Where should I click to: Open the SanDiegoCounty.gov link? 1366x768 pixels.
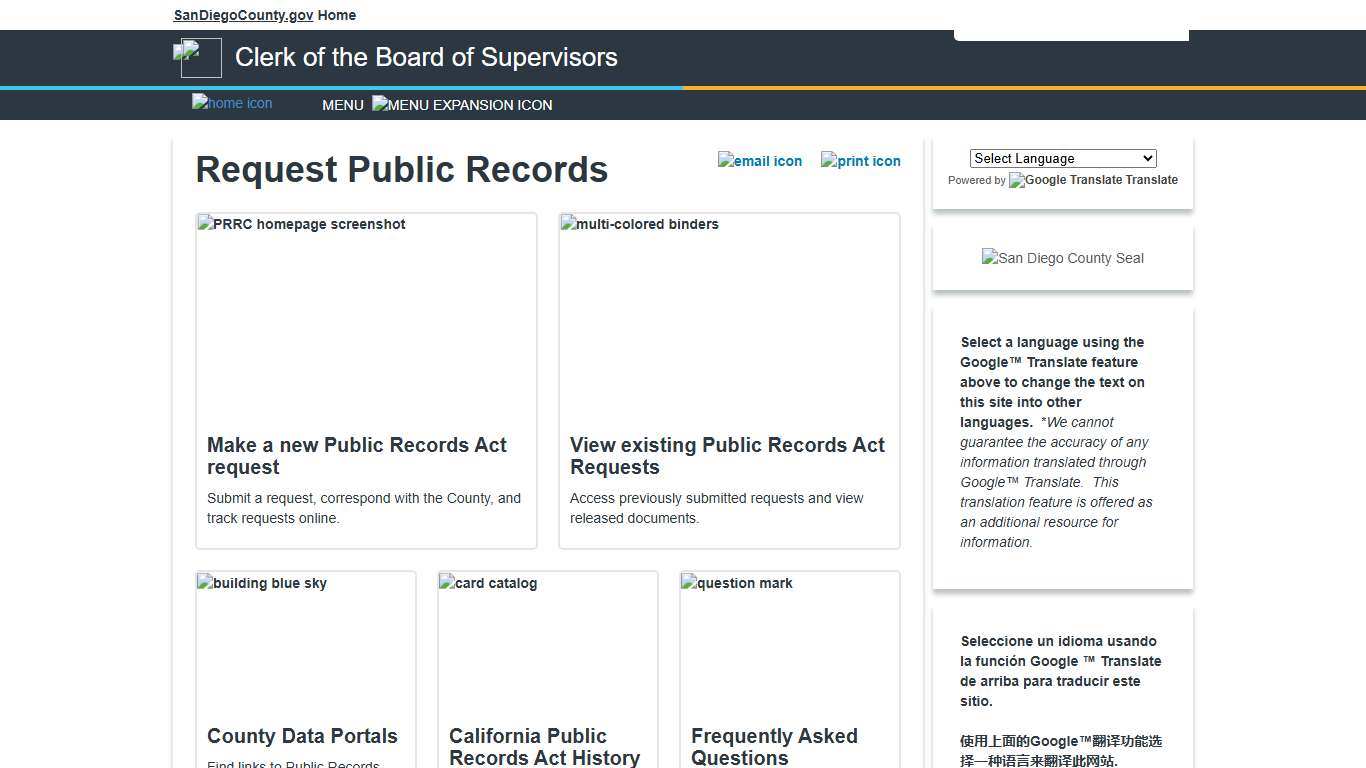click(242, 15)
